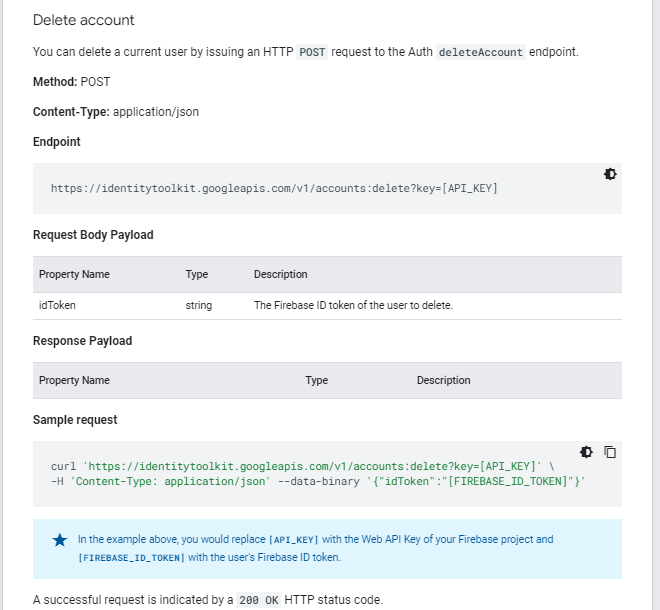660x610 pixels.
Task: Toggle dark code theme on Endpoint block
Action: tap(610, 174)
